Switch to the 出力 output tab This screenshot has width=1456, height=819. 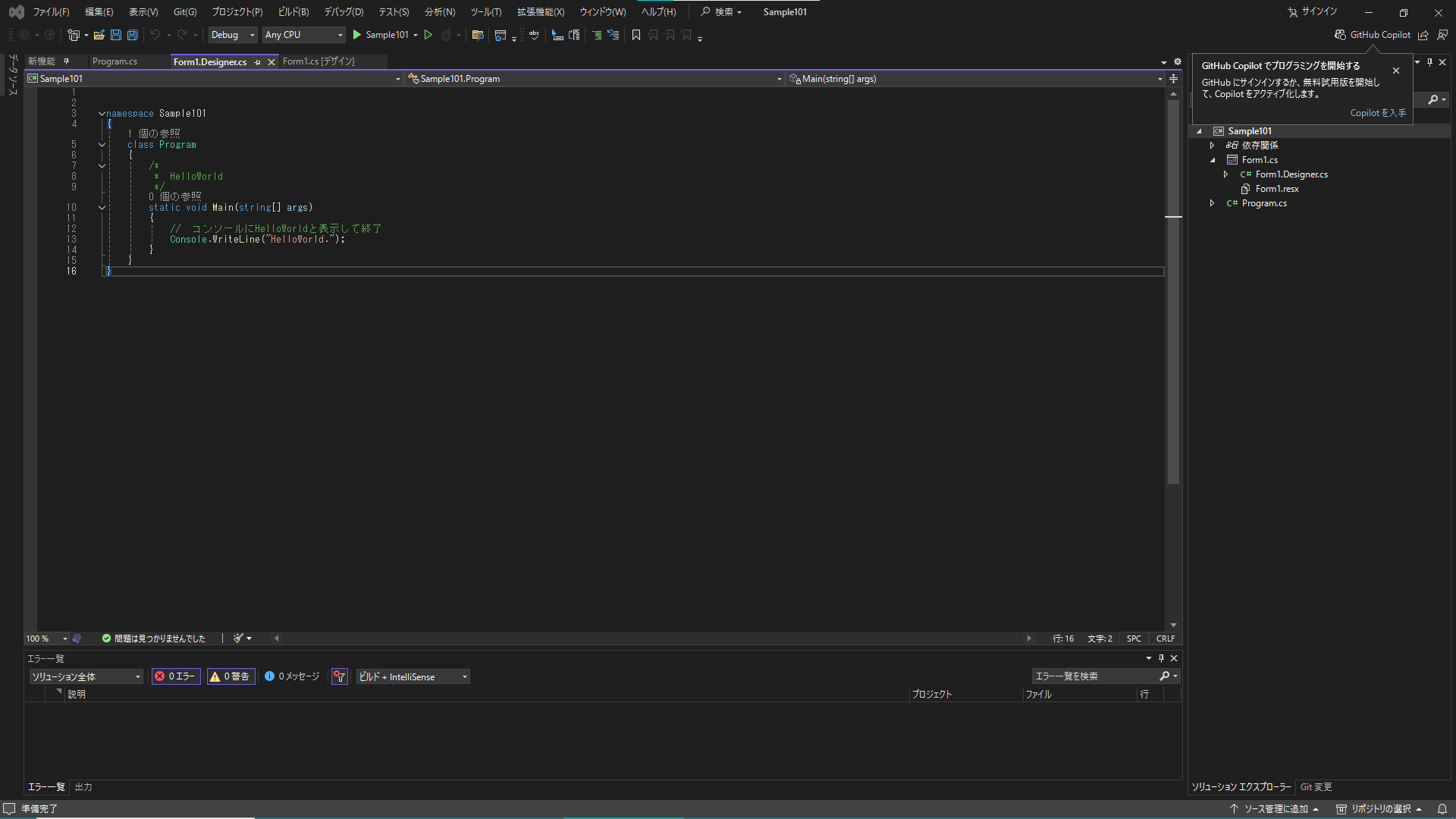(x=83, y=787)
